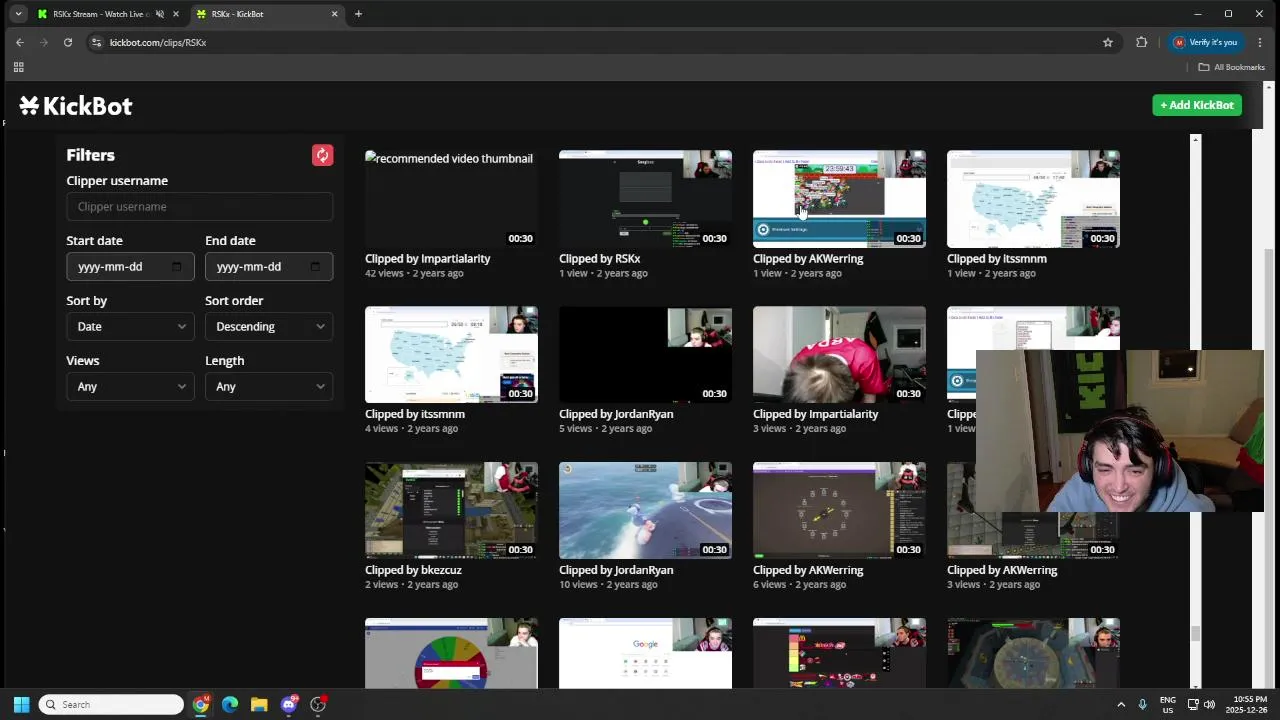
Task: Expand the Sort by Date dropdown
Action: click(x=130, y=326)
